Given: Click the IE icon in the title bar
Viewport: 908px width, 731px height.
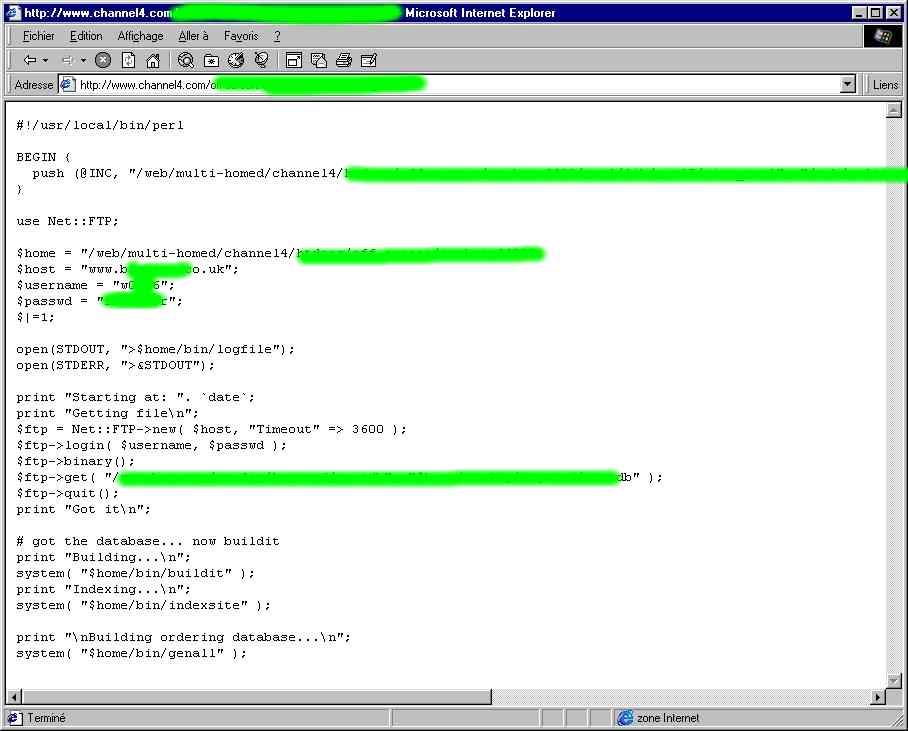Looking at the screenshot, I should [x=13, y=12].
